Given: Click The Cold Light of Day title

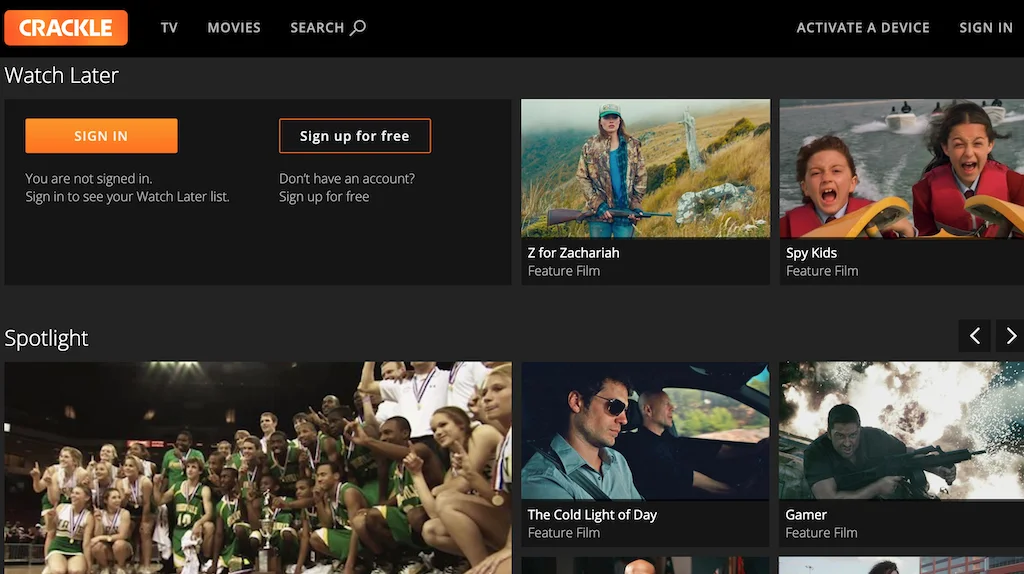Looking at the screenshot, I should (x=592, y=515).
